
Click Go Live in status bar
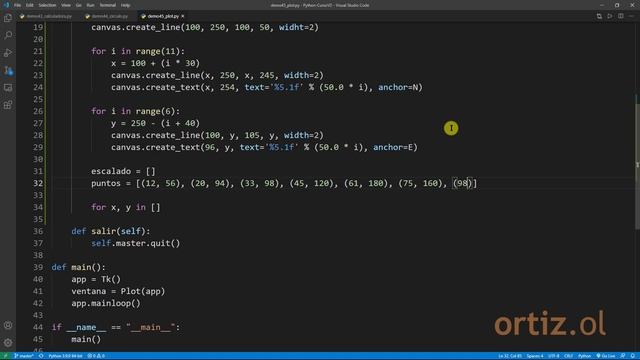click(x=606, y=356)
